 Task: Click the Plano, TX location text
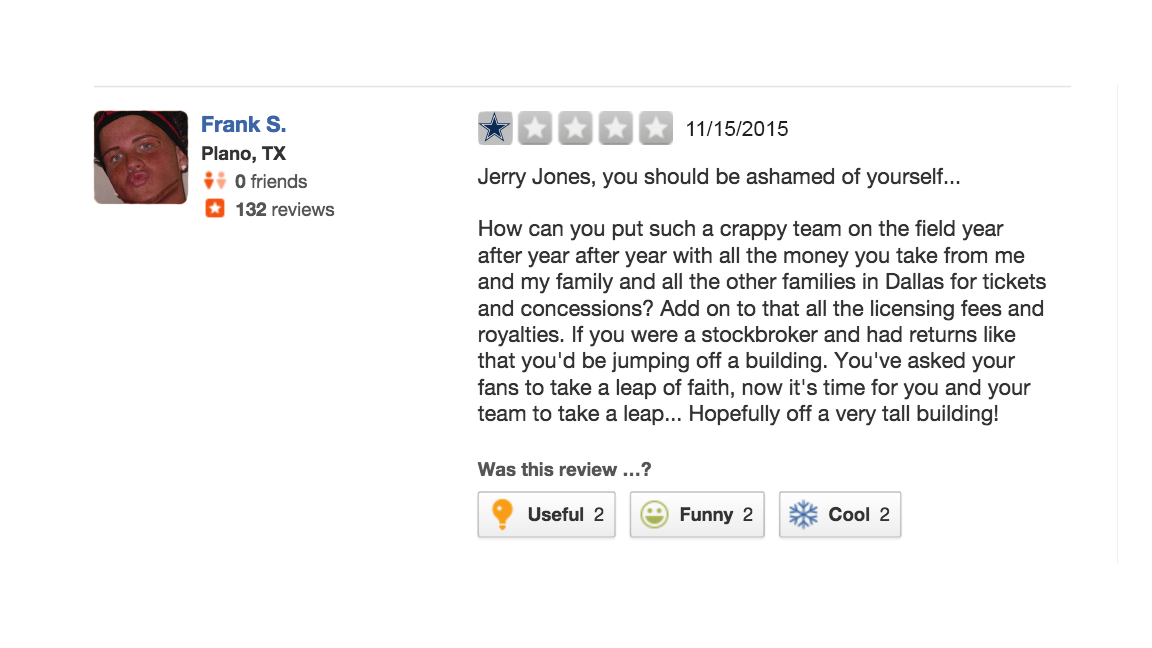pos(243,154)
